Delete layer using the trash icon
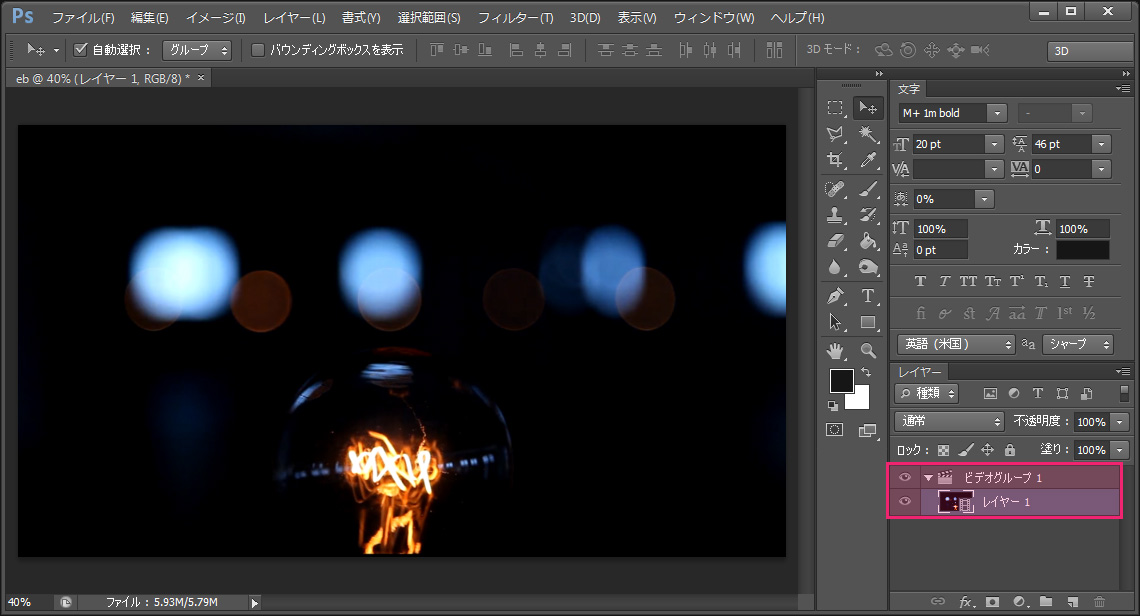The width and height of the screenshot is (1140, 616). pyautogui.click(x=1099, y=602)
